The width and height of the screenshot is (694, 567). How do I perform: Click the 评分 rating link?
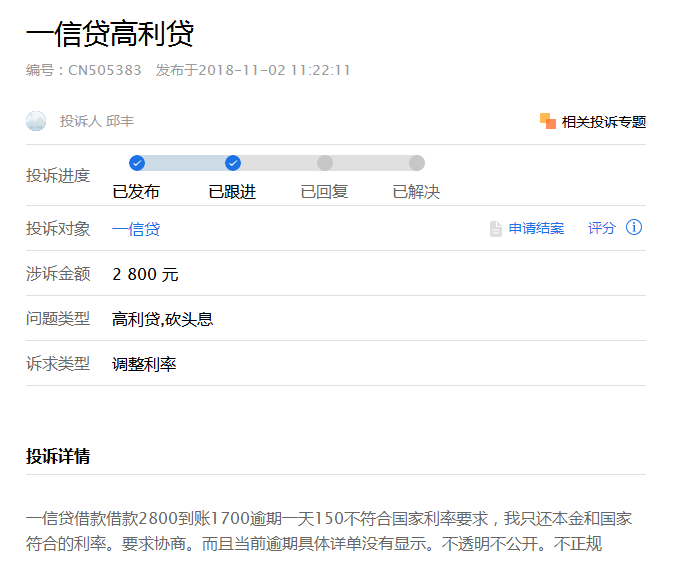pyautogui.click(x=601, y=228)
